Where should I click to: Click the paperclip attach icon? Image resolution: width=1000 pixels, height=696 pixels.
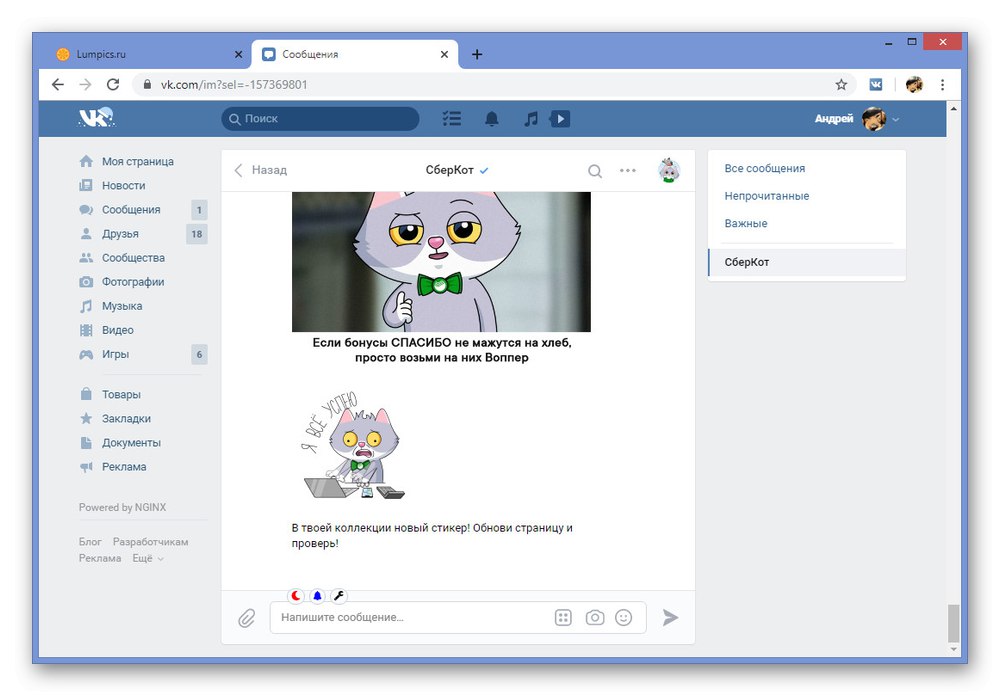pyautogui.click(x=246, y=618)
